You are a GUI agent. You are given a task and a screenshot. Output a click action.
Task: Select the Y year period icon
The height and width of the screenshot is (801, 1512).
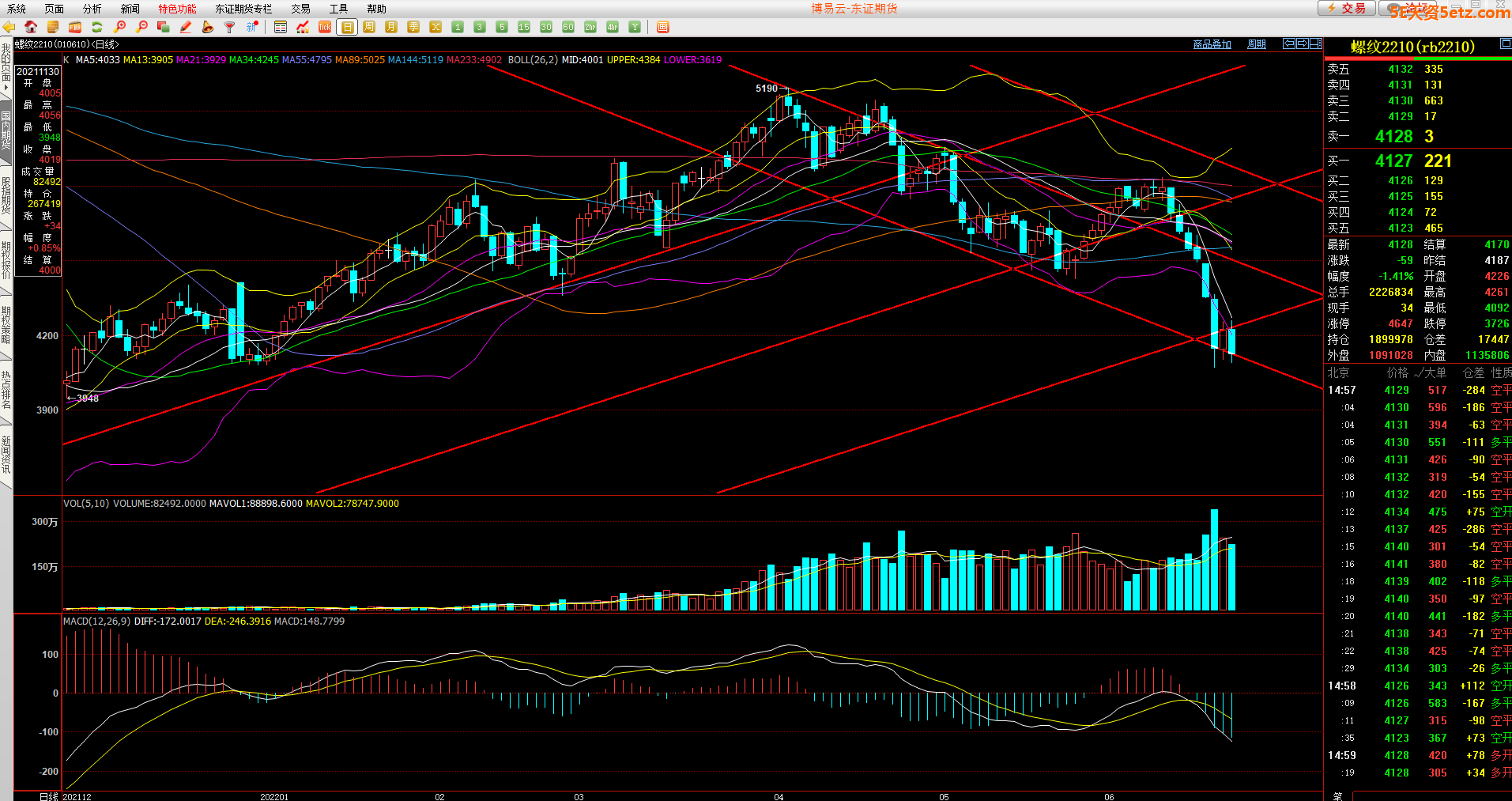click(x=635, y=27)
